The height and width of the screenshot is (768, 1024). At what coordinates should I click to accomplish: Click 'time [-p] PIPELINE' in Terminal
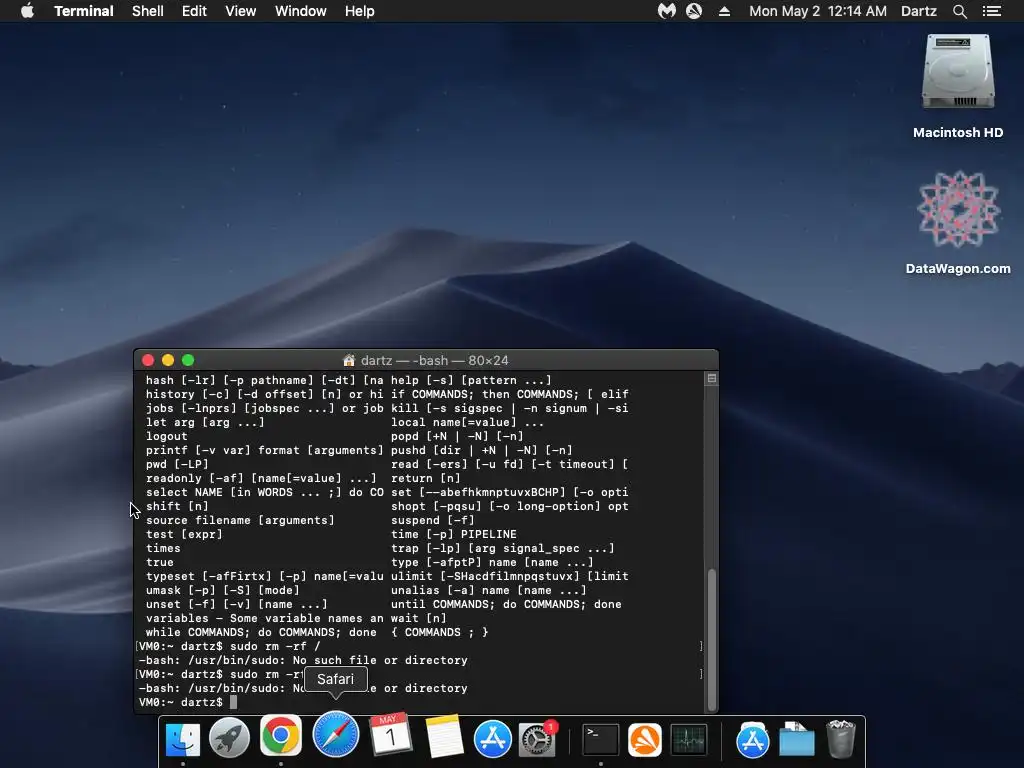pyautogui.click(x=454, y=534)
